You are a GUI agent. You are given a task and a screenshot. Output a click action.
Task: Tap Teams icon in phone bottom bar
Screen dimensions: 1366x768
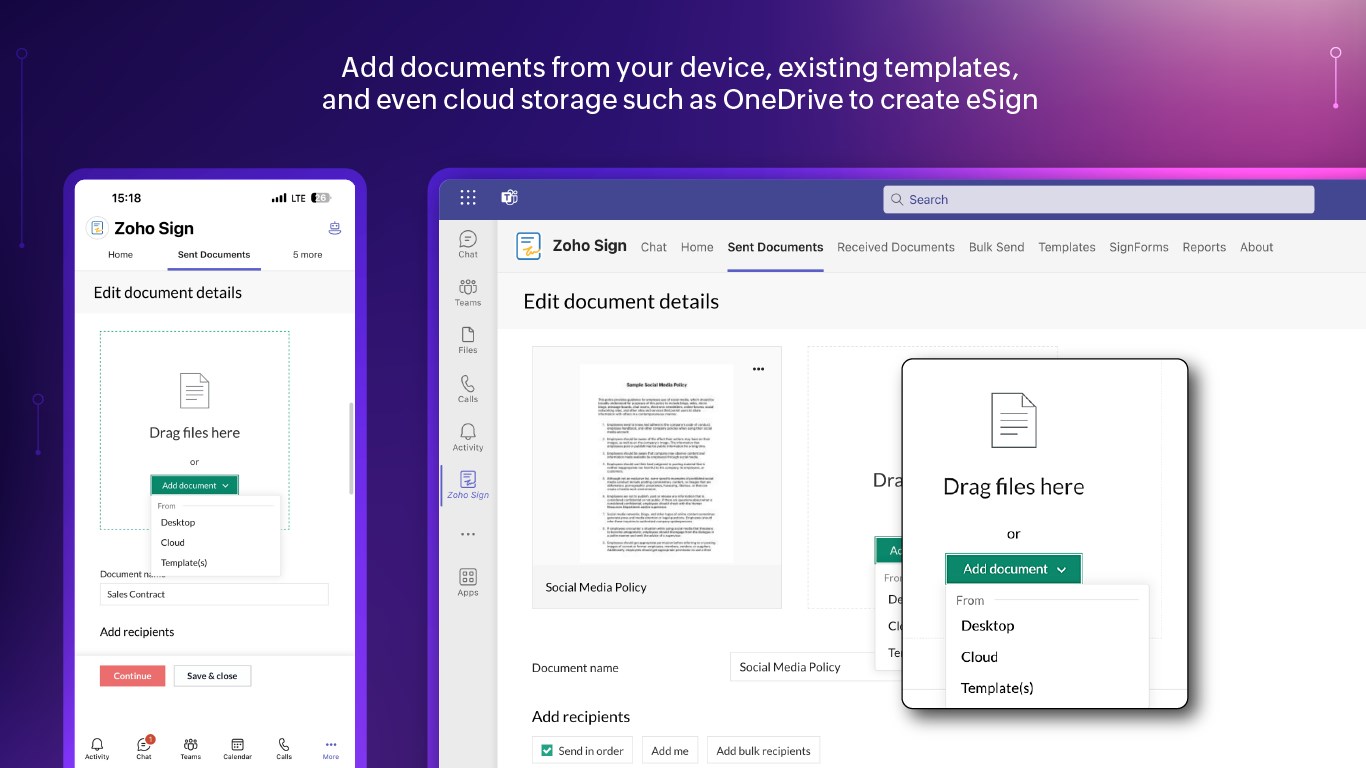190,749
